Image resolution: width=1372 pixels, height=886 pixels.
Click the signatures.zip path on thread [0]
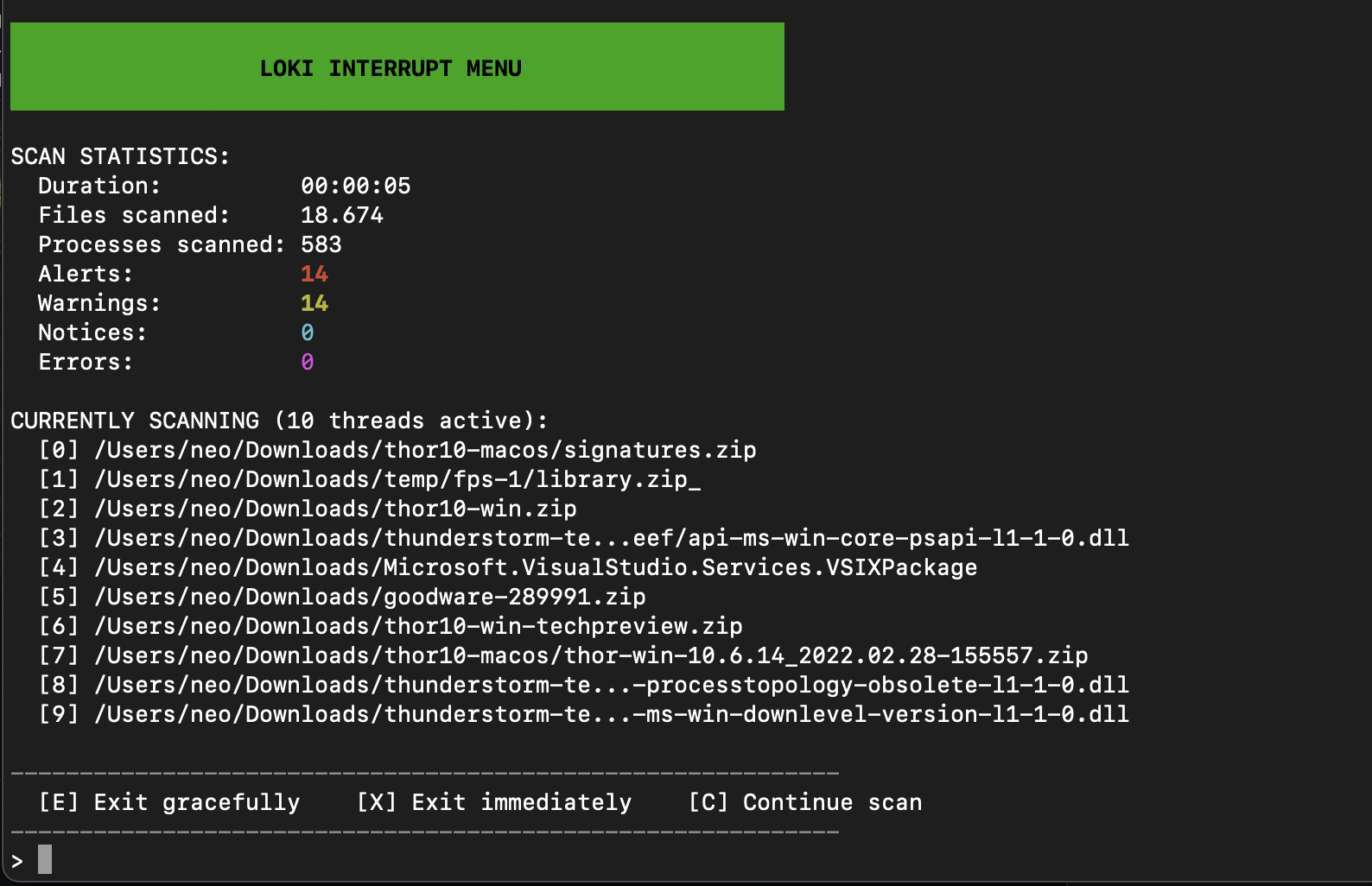[x=426, y=450]
